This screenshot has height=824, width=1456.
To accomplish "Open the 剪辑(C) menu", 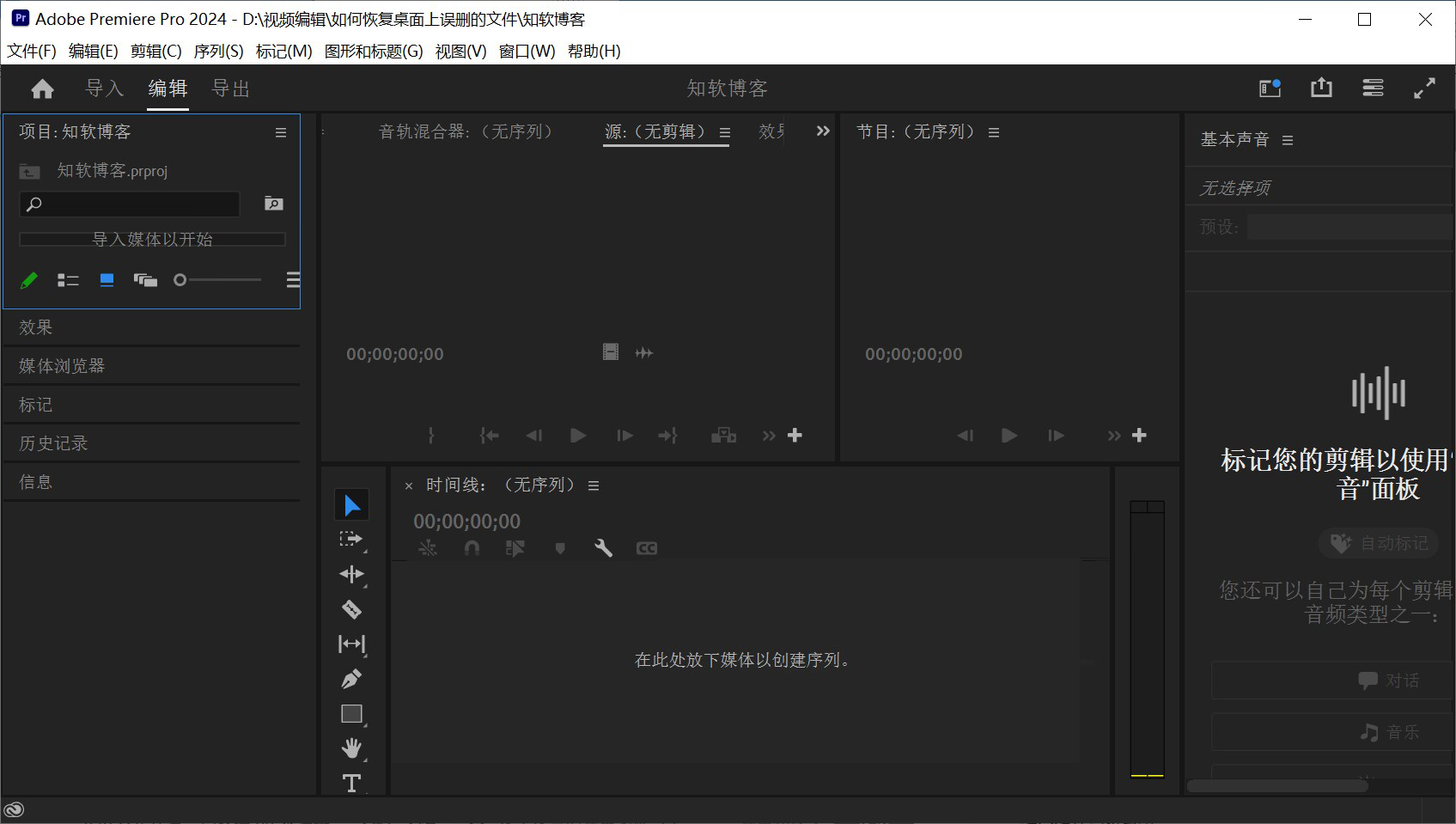I will pos(156,51).
